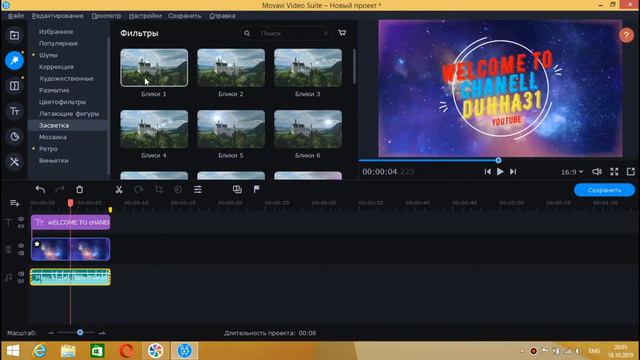Viewport: 640px width, 360px height.
Task: Click the preview progress slider handle
Action: 498,160
